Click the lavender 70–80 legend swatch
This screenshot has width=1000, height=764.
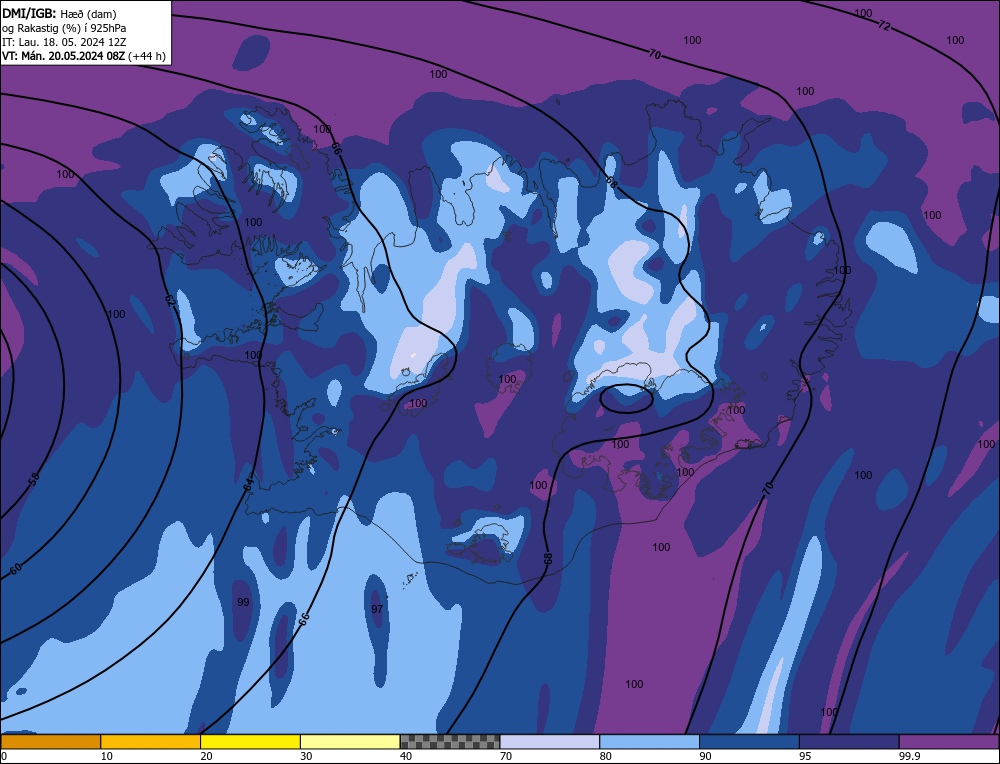550,741
